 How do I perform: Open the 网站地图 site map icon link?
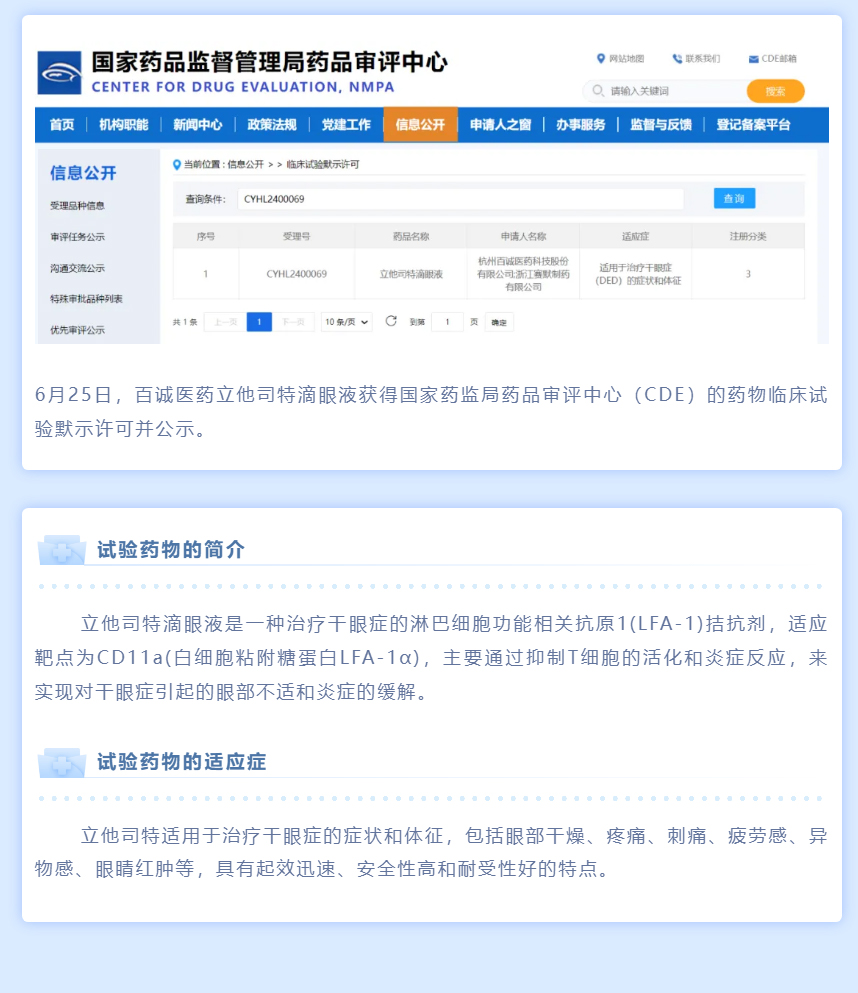[601, 59]
